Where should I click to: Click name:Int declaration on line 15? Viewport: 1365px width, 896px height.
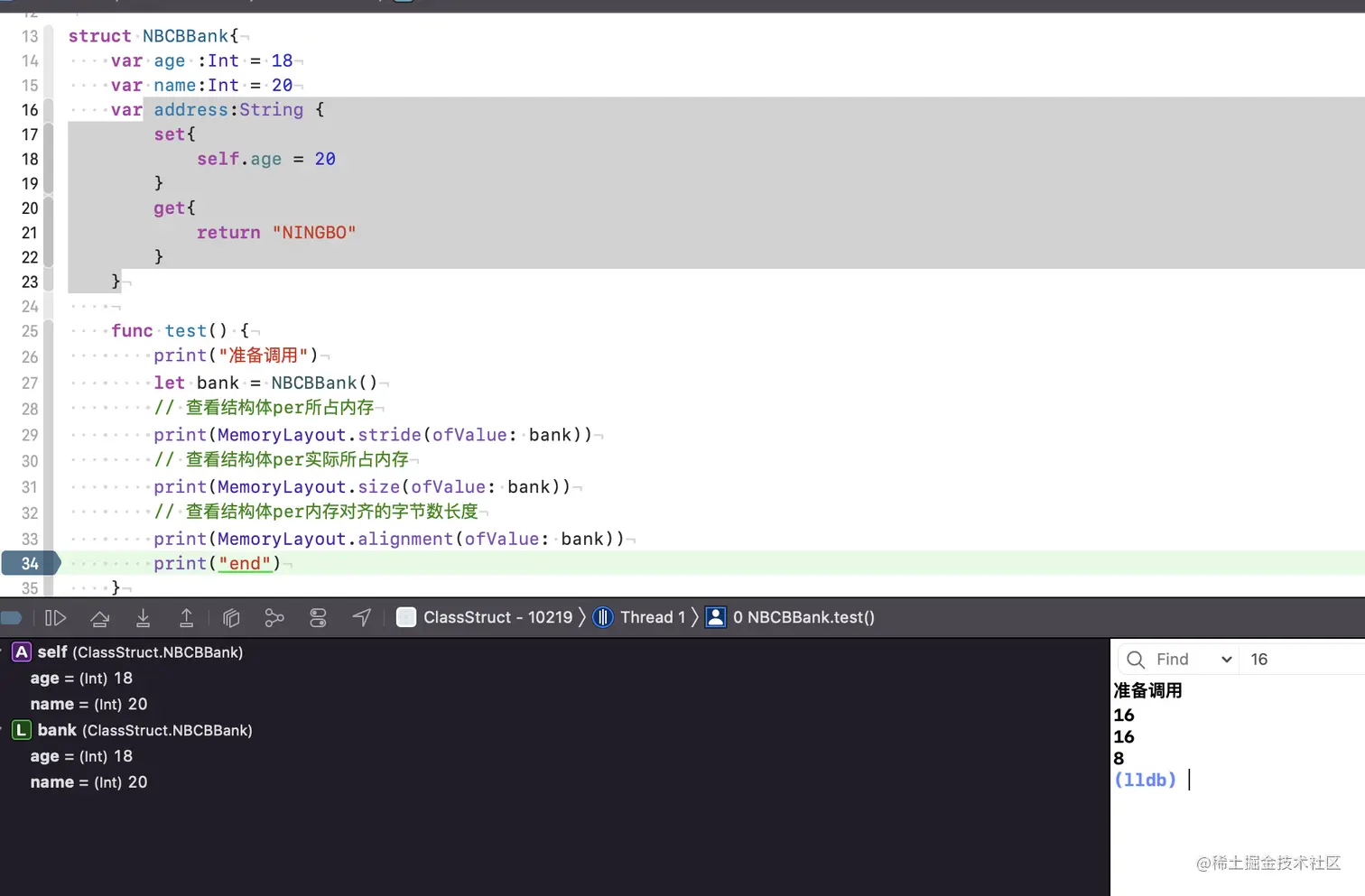[196, 85]
